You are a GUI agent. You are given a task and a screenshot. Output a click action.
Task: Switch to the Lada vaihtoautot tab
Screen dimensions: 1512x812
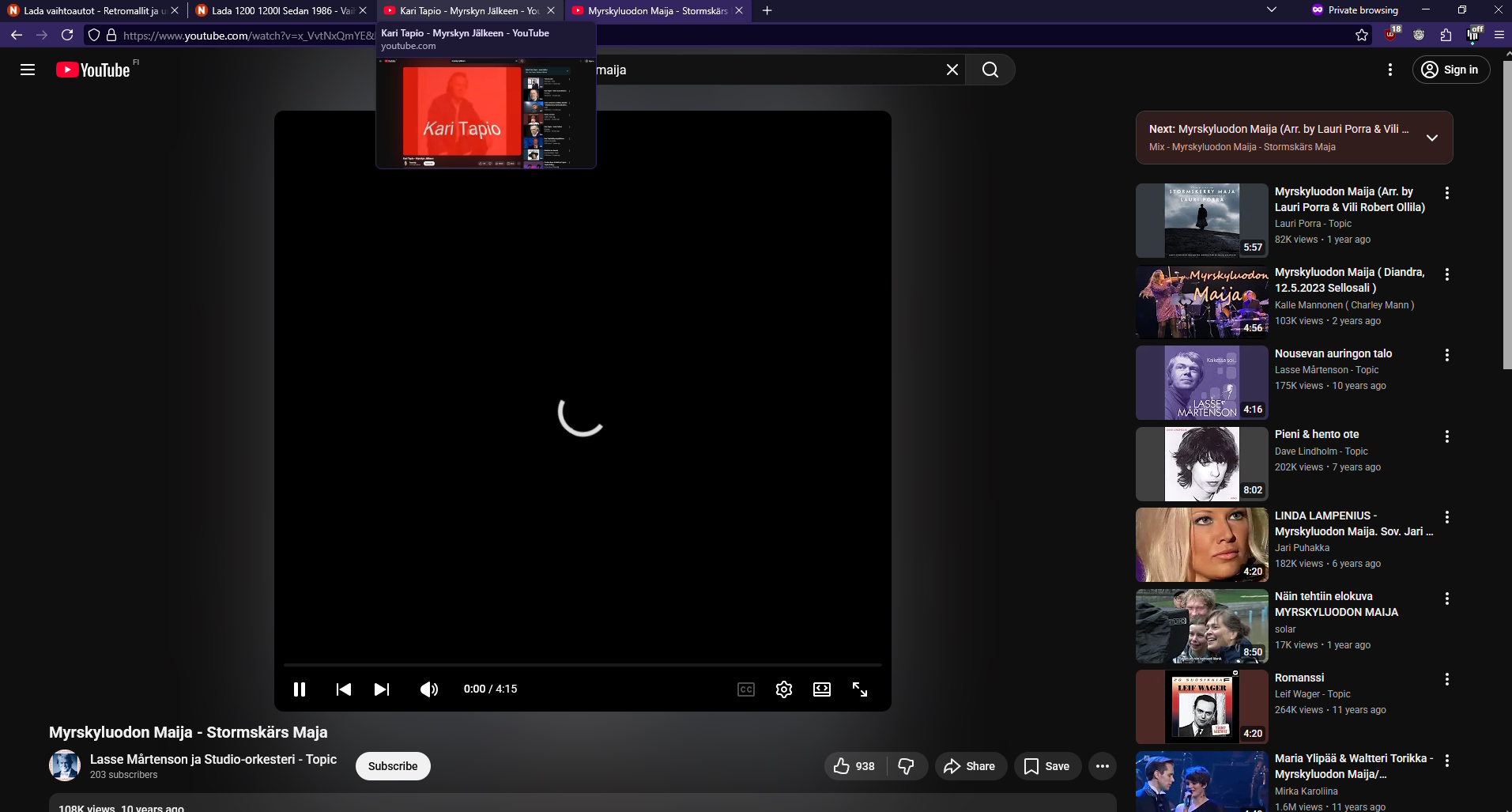pyautogui.click(x=92, y=11)
